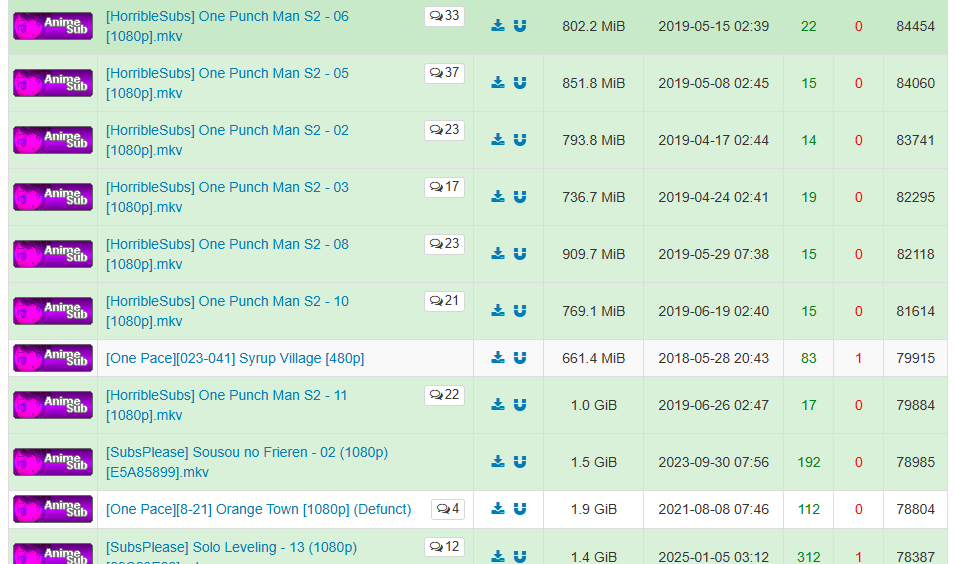Open SubsPlease Solo Leveling - 13 page
The image size is (955, 564).
pyautogui.click(x=231, y=551)
